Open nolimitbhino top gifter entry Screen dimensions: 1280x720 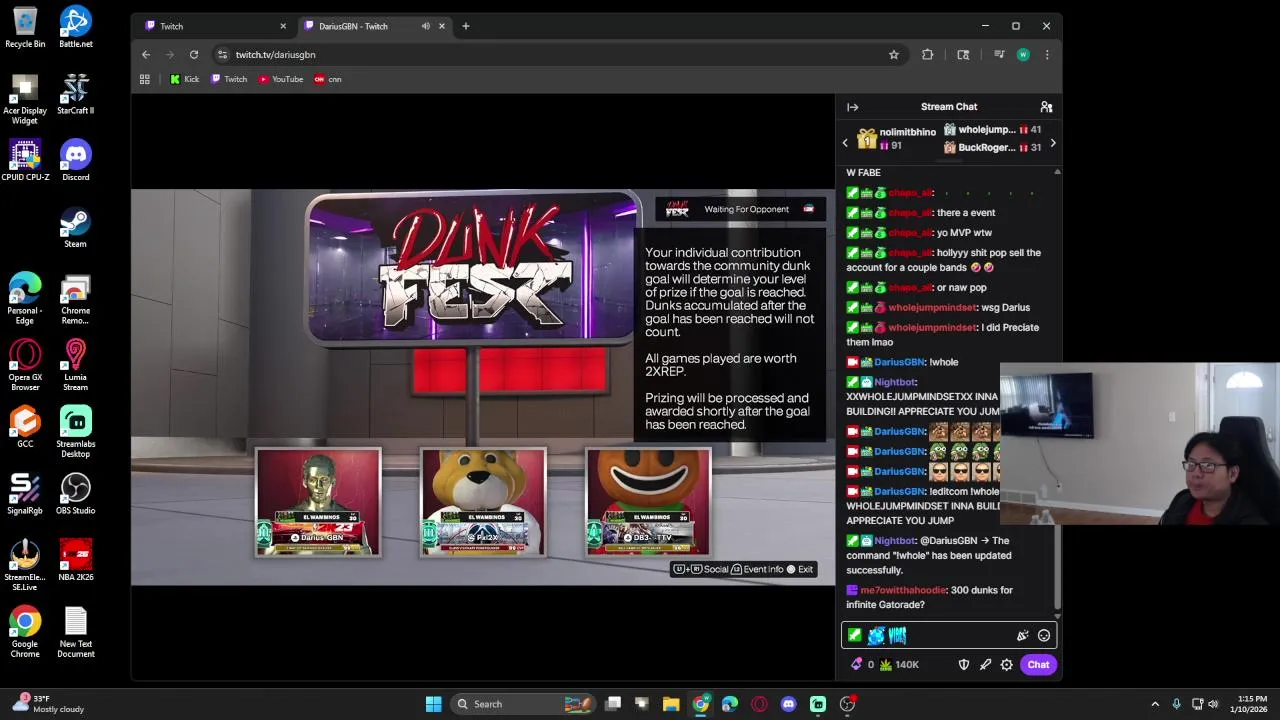click(x=897, y=139)
